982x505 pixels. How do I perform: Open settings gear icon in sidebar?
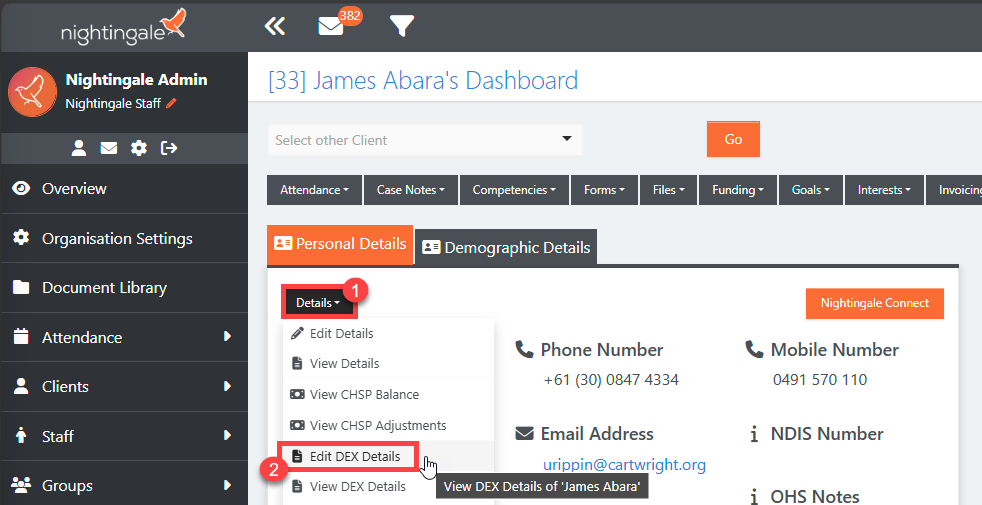(x=138, y=148)
